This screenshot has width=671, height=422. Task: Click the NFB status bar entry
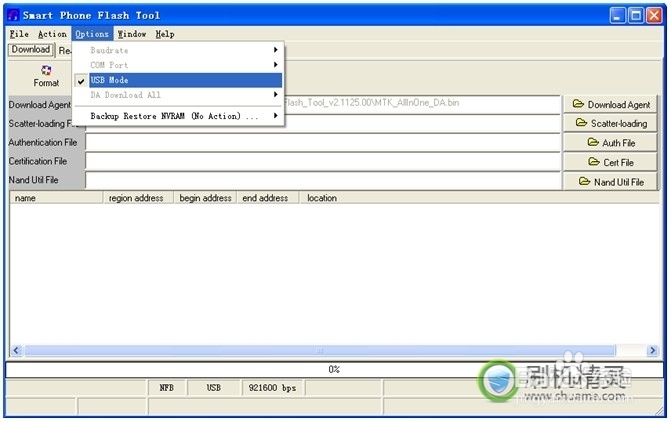coord(166,388)
